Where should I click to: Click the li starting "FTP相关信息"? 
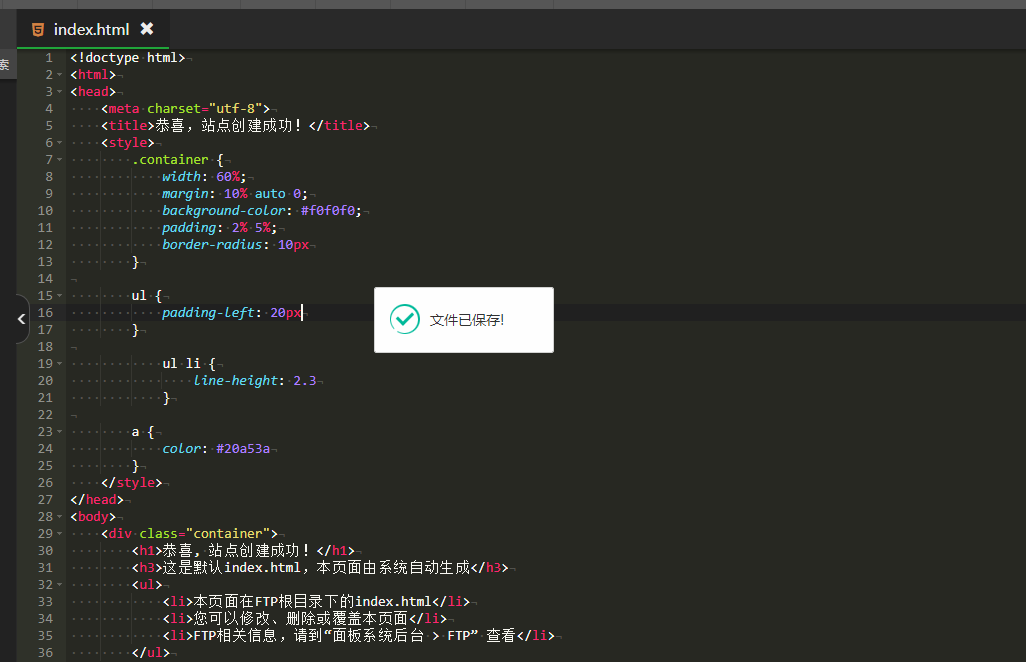(359, 636)
